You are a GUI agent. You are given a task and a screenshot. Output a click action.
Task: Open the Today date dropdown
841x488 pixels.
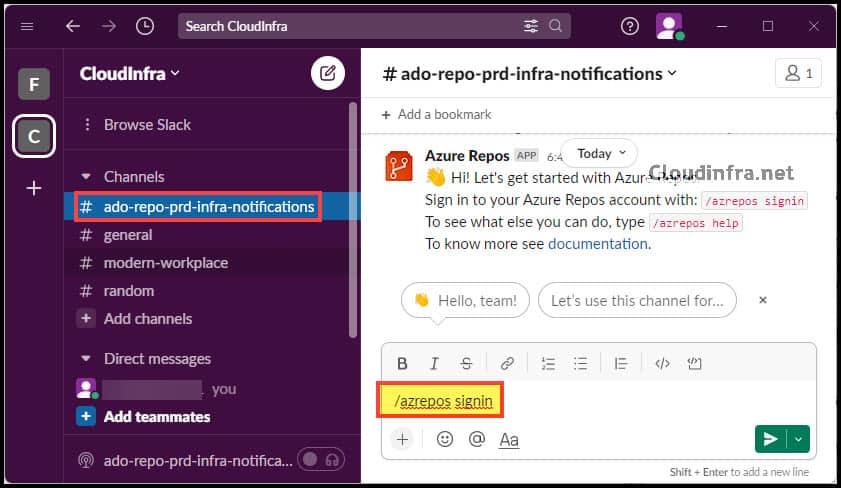point(599,153)
